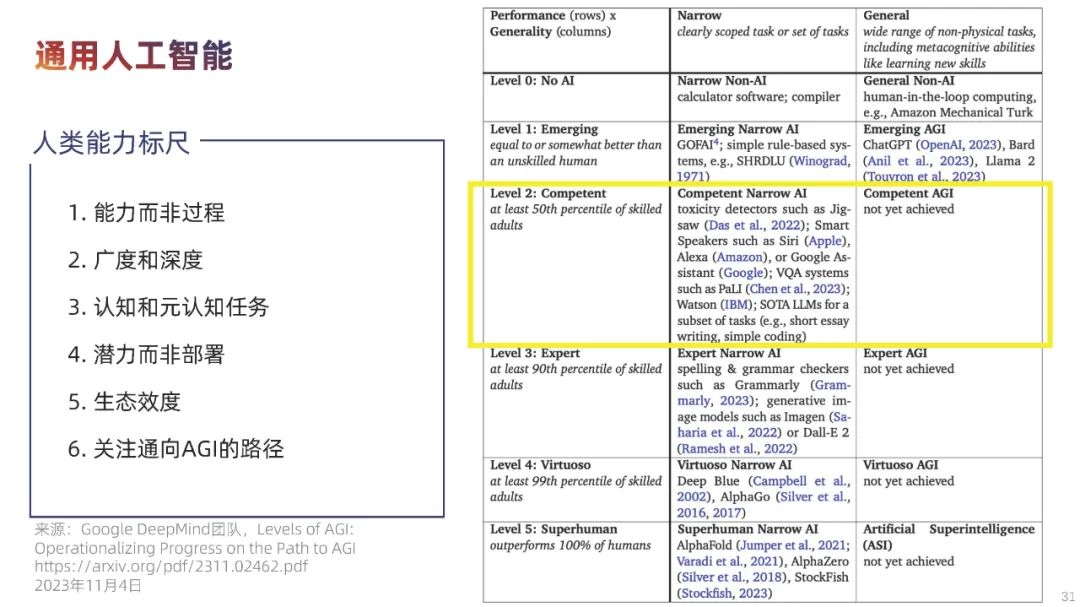The image size is (1080, 607).
Task: Follow the Amazon citation link after Alexa
Action: 740,256
